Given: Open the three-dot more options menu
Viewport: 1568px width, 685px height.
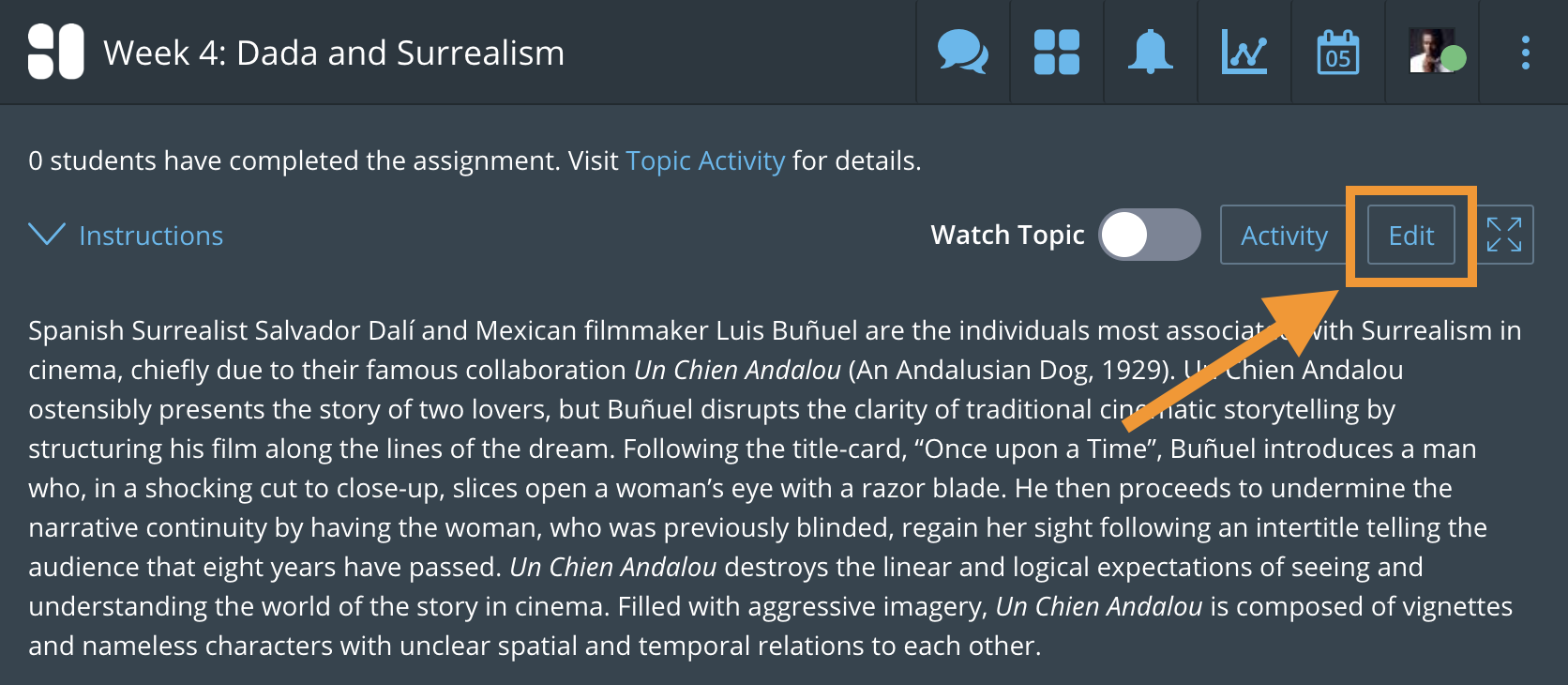Looking at the screenshot, I should (x=1525, y=53).
